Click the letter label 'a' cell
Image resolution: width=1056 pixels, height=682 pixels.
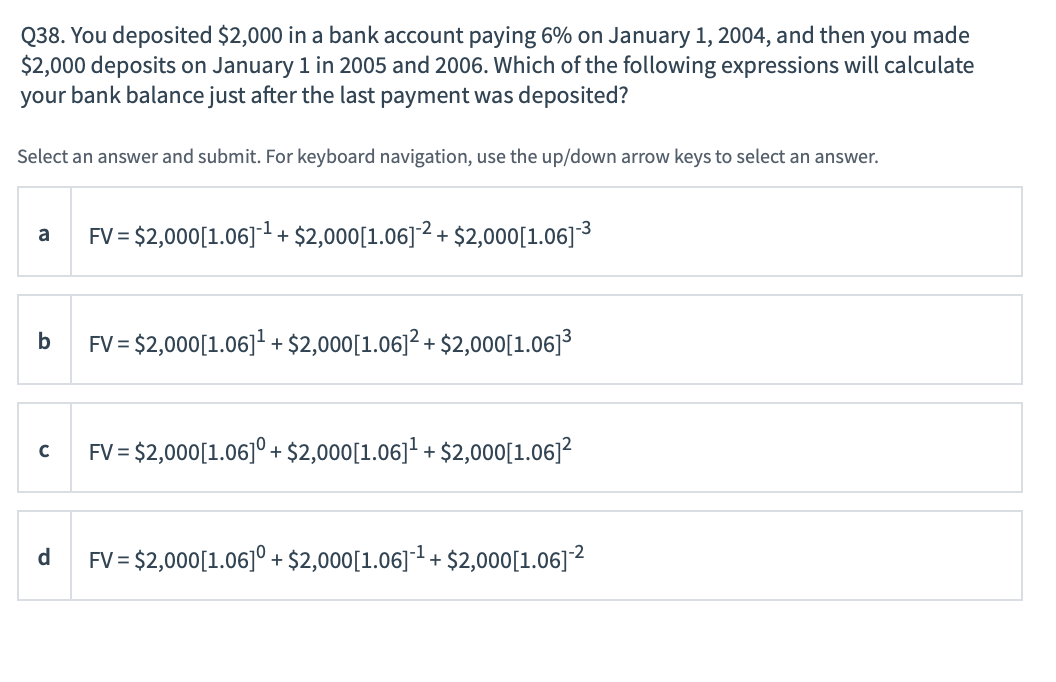tap(44, 231)
